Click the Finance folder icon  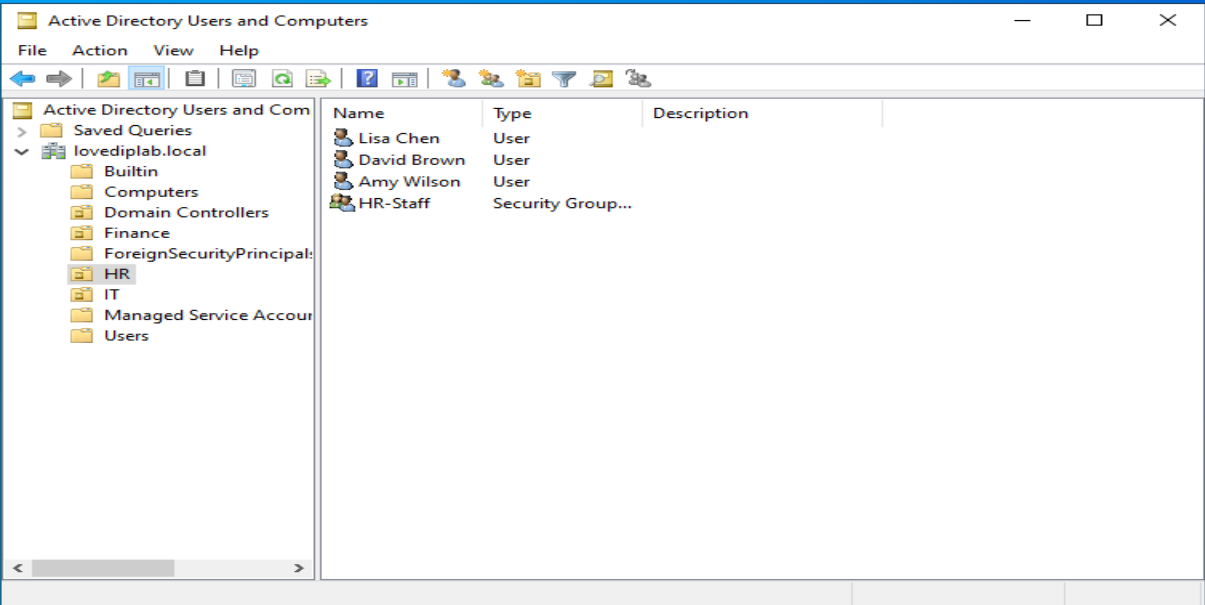[x=82, y=233]
